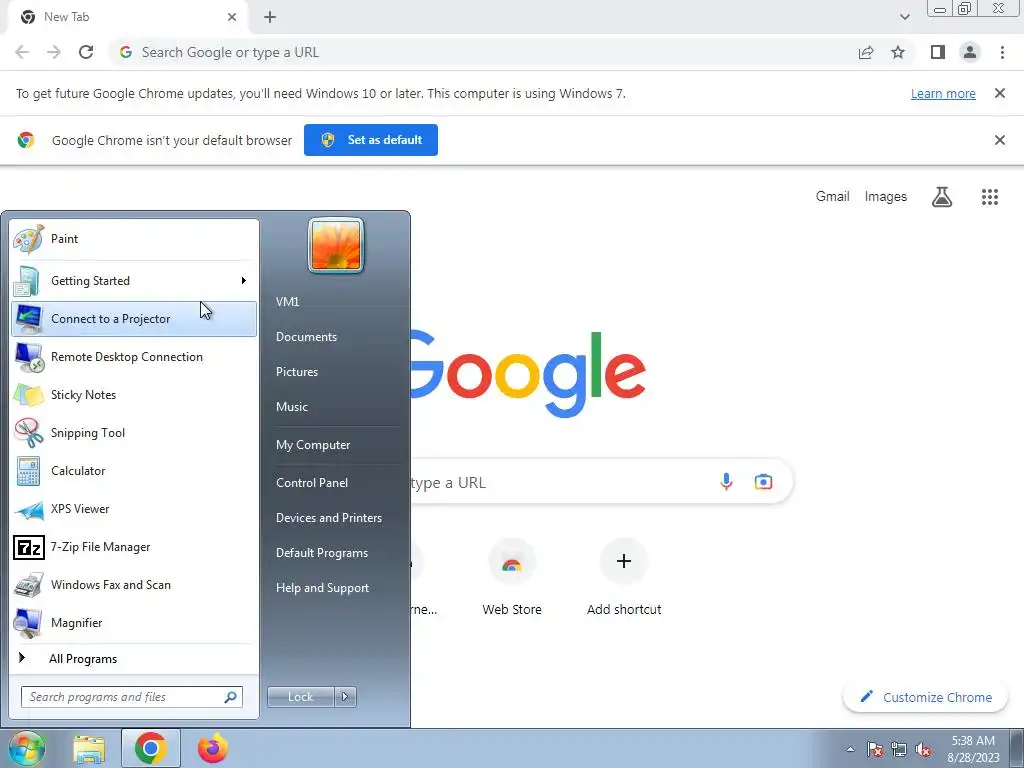Screen dimensions: 1024x768
Task: Reload the page in Chrome
Action: pos(86,52)
